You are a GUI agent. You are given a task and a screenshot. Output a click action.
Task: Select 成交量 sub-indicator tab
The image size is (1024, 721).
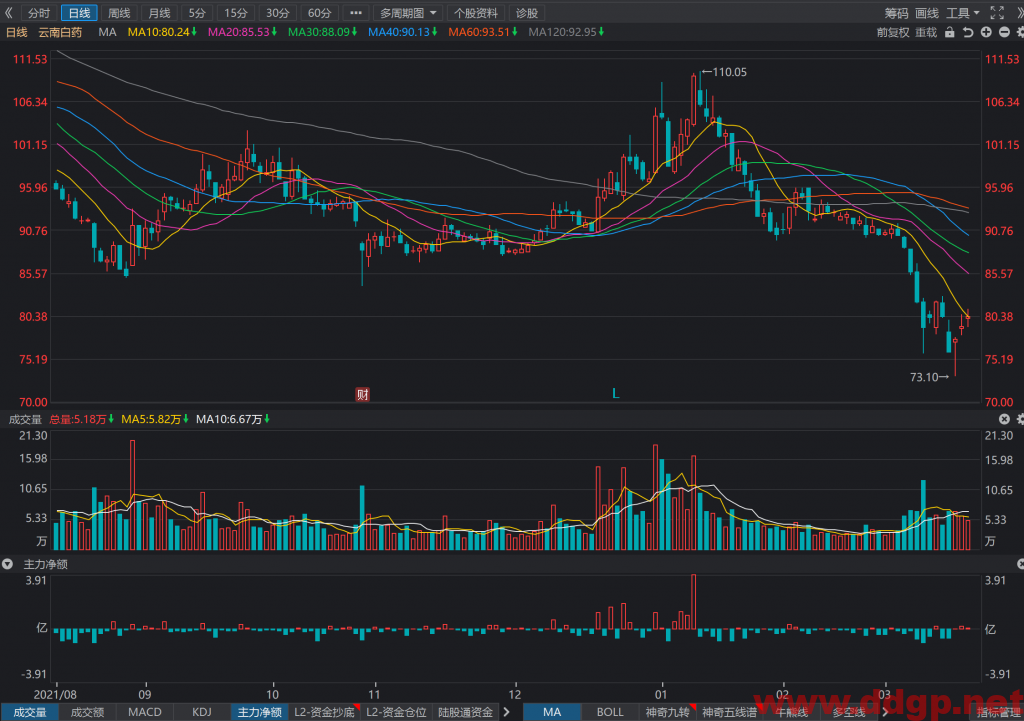click(x=29, y=712)
